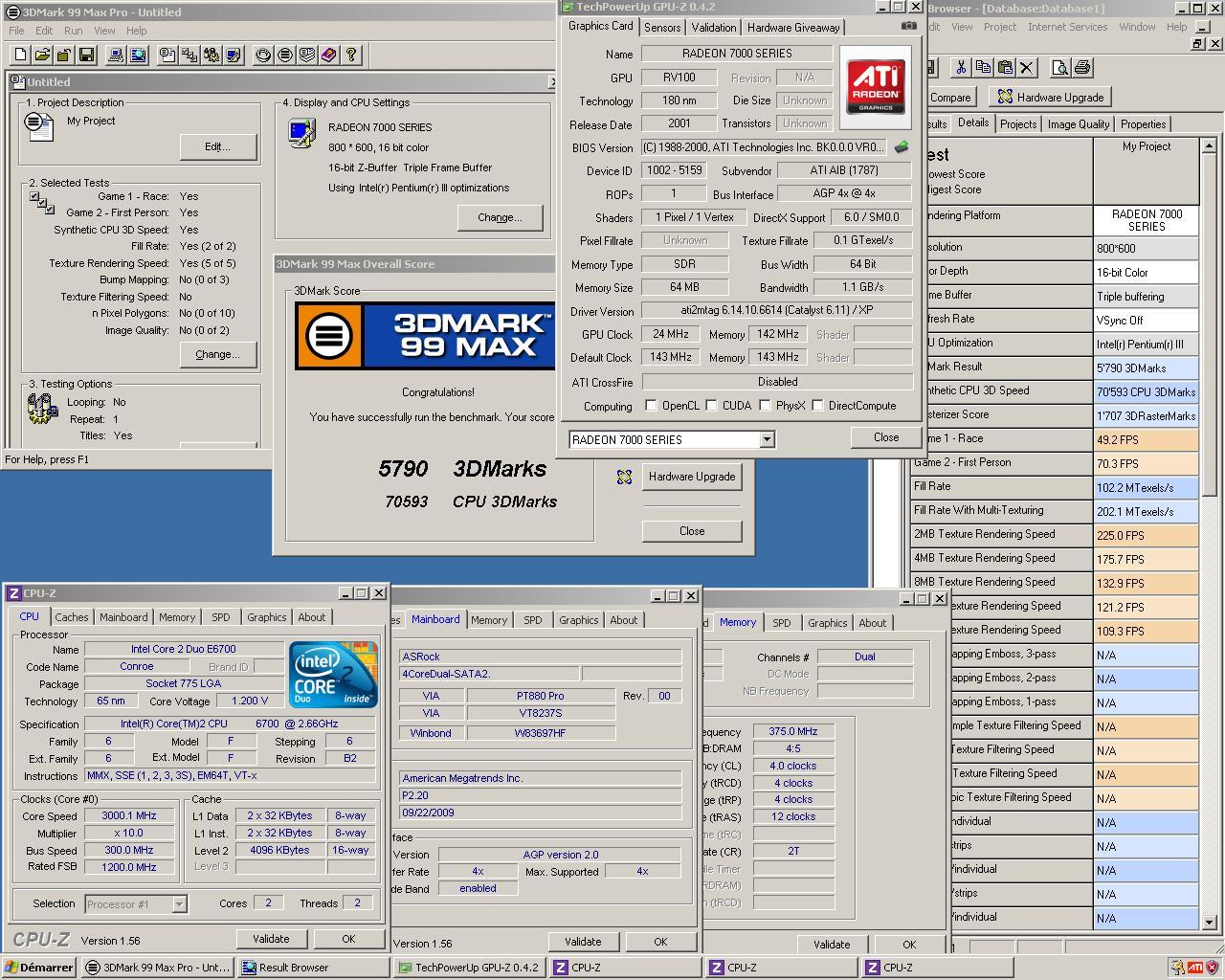Click the GPU-Z camera screenshot icon

point(908,27)
